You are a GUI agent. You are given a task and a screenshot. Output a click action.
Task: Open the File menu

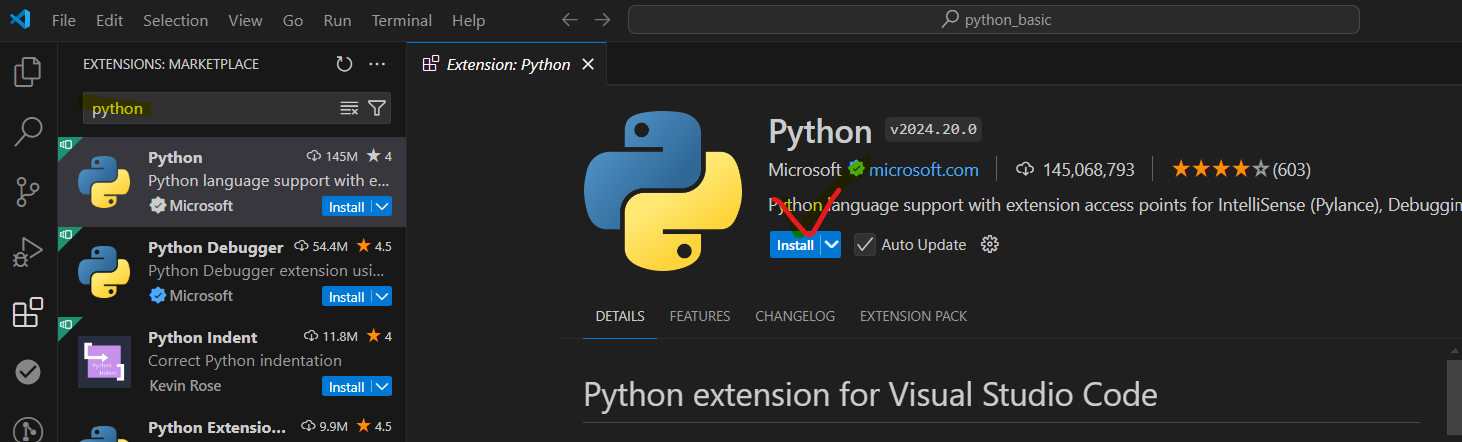pyautogui.click(x=63, y=20)
